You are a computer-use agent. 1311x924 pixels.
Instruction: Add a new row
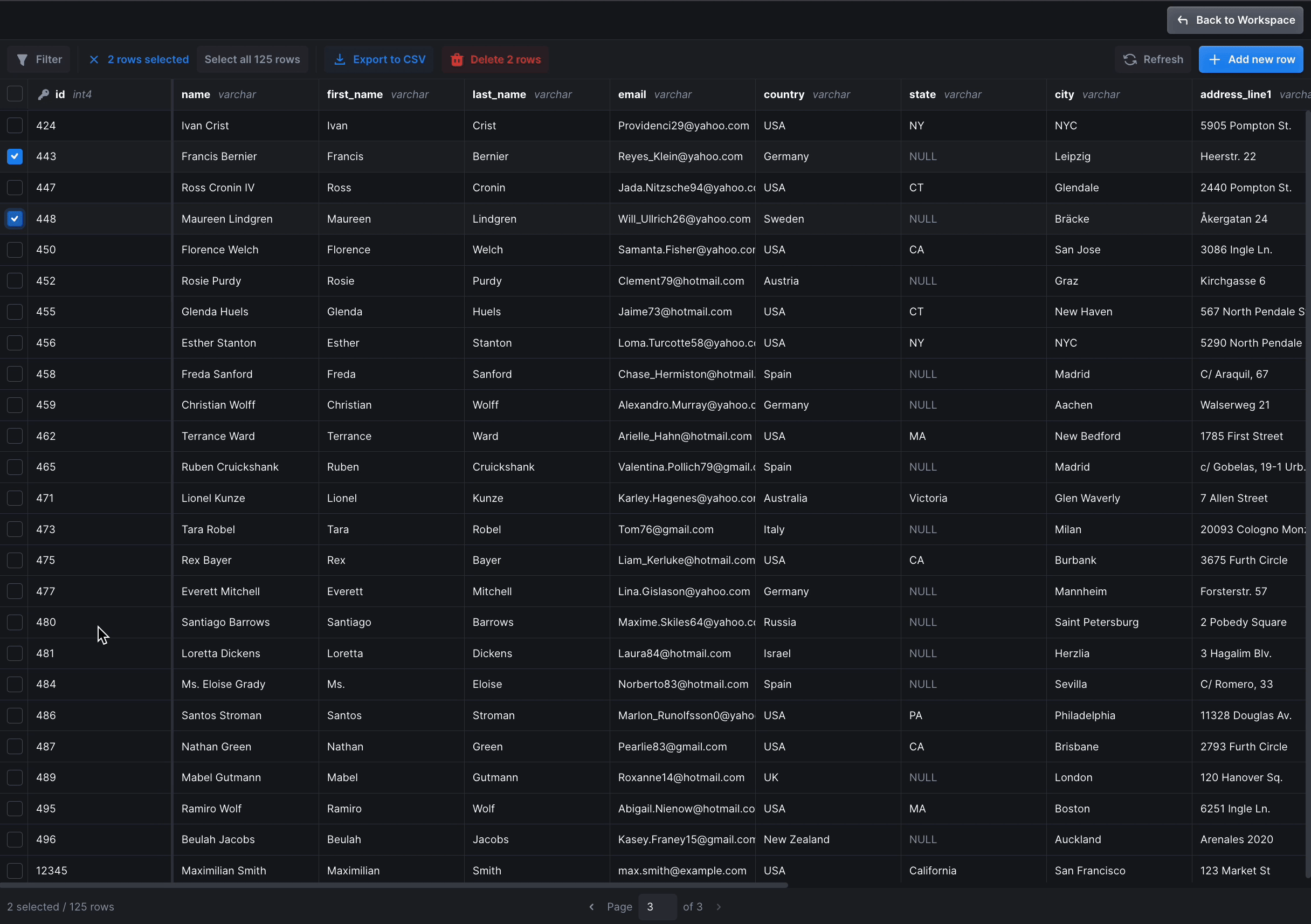point(1251,59)
